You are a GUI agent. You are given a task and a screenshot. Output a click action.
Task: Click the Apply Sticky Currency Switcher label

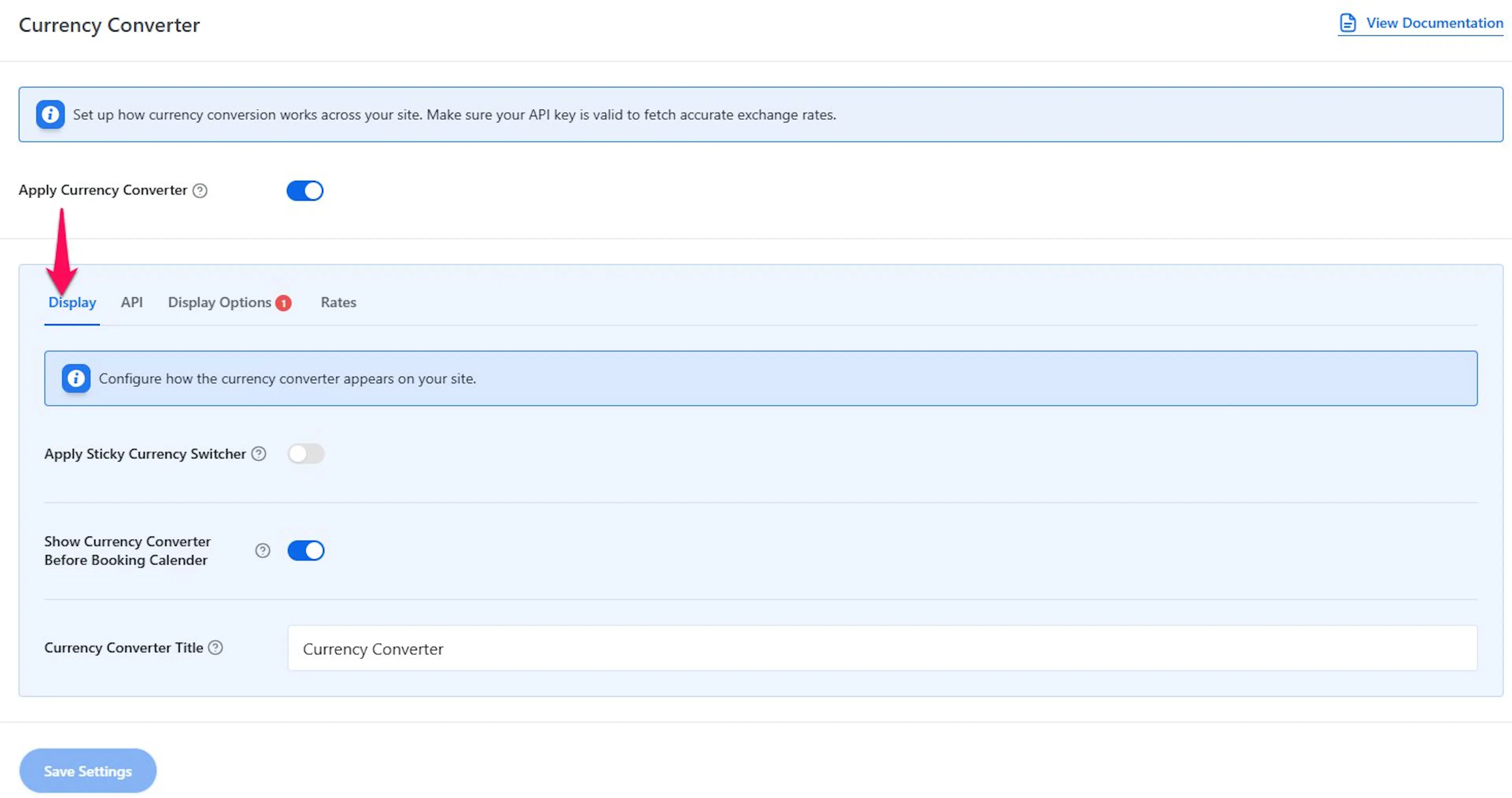(145, 454)
